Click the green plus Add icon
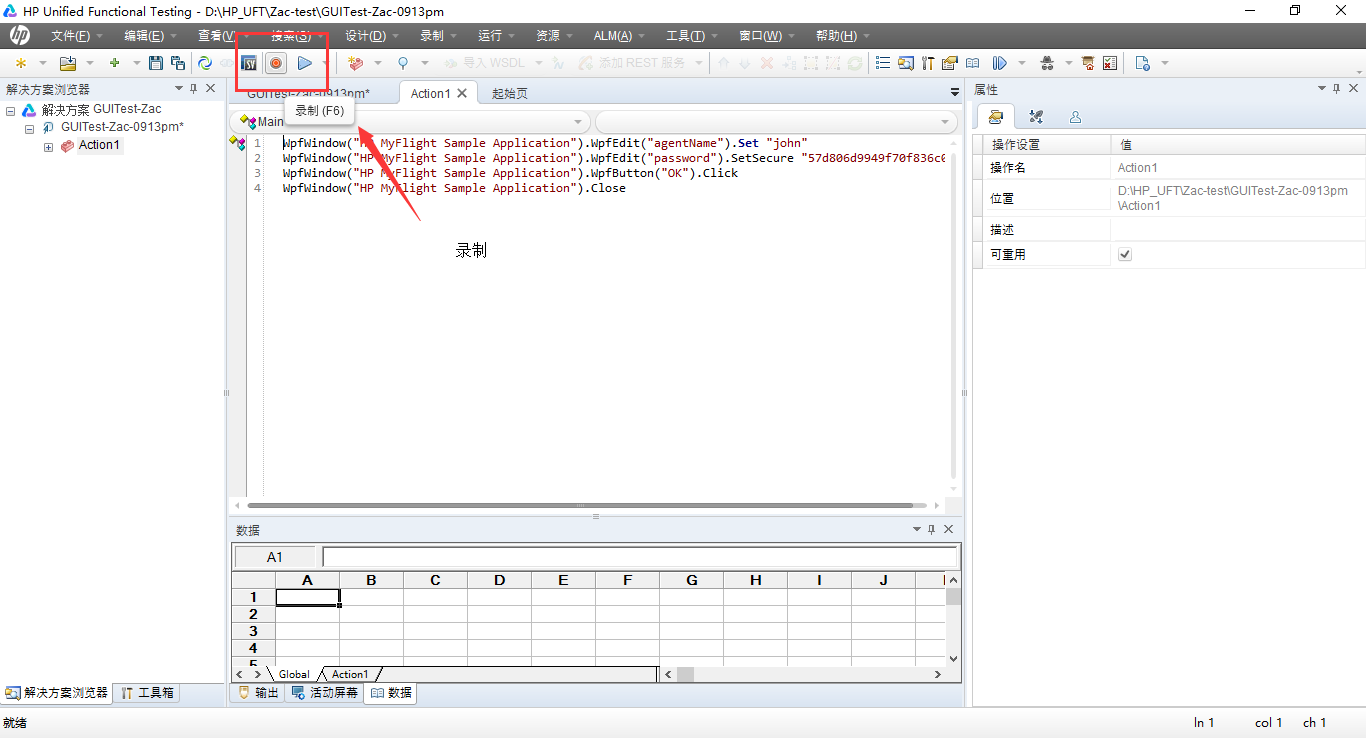This screenshot has height=738, width=1366. click(115, 63)
